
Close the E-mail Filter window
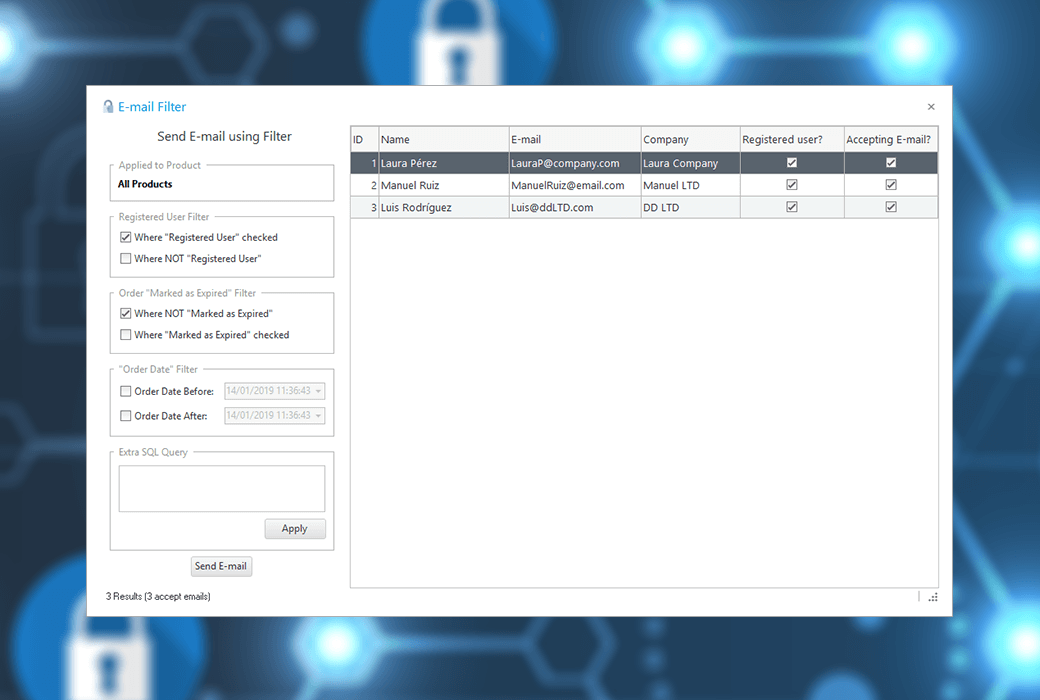pos(931,107)
